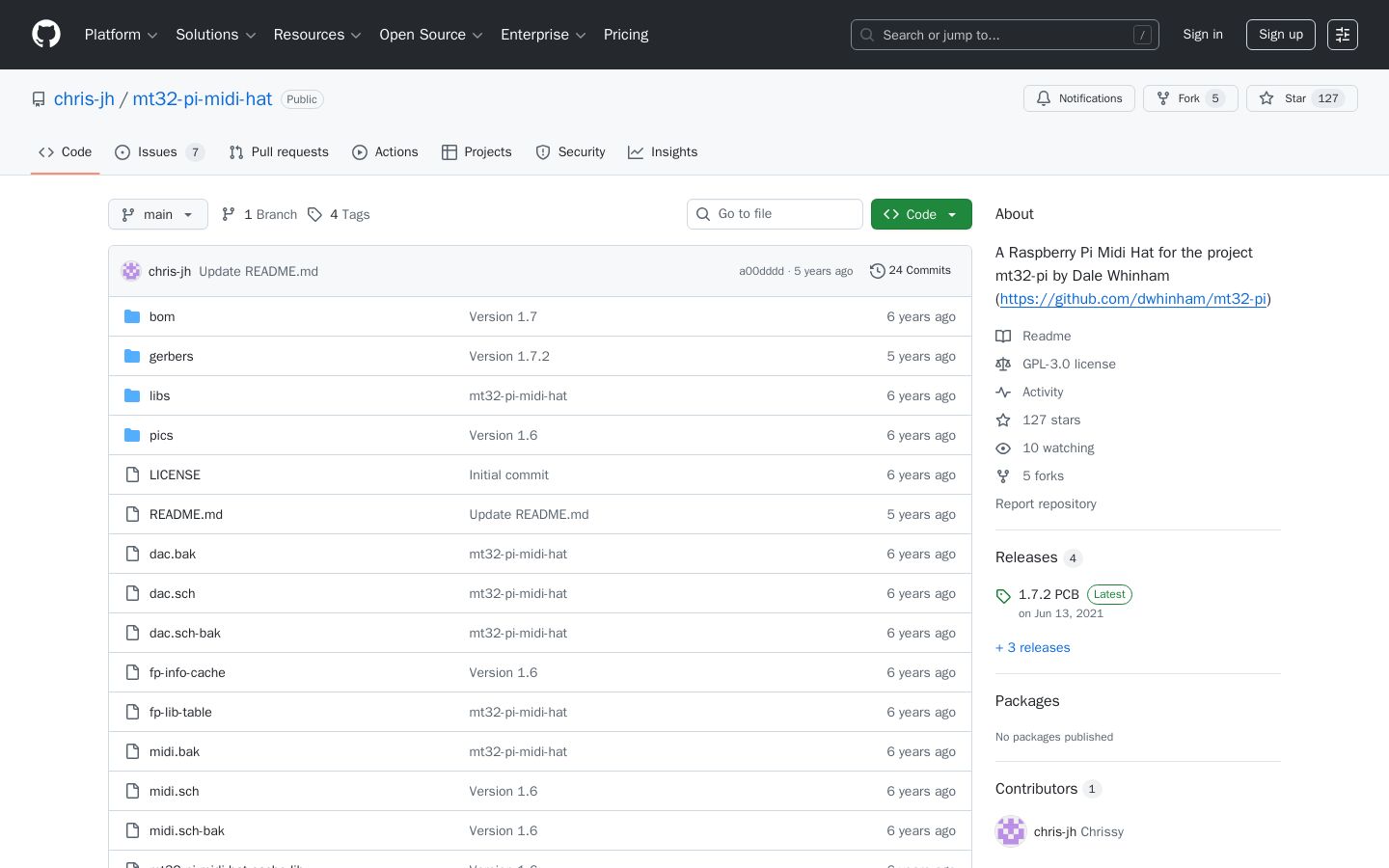Click the repository icon before chris-jh

pos(39,99)
